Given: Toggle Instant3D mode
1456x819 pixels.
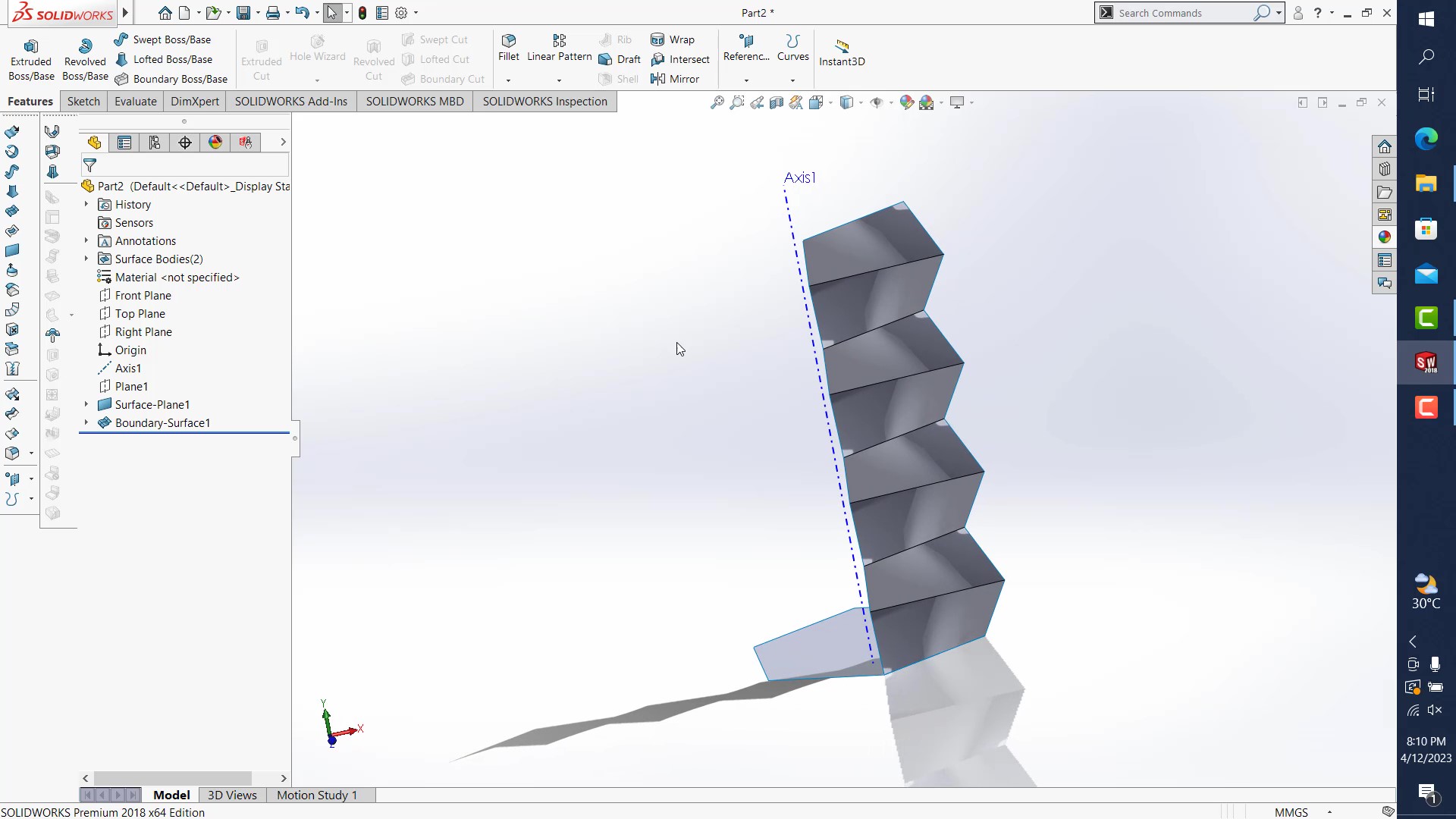Looking at the screenshot, I should (x=842, y=52).
